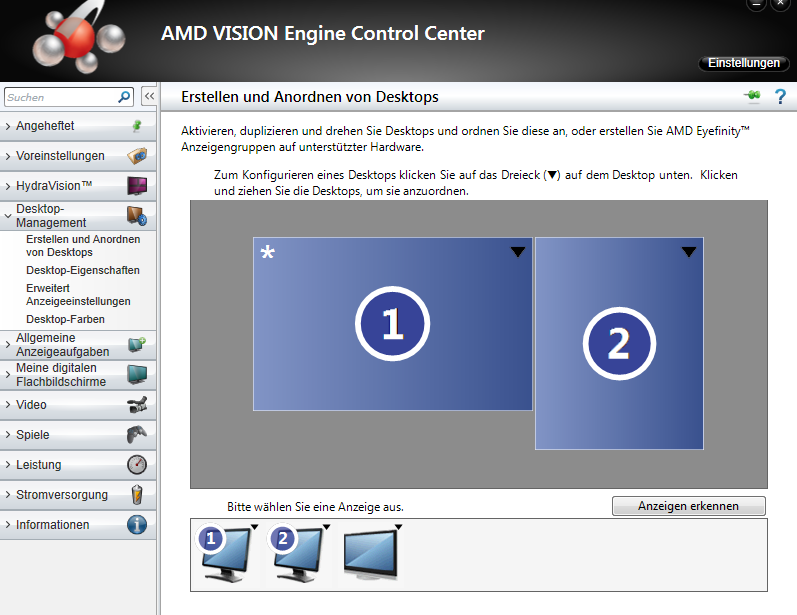Open dropdown arrow of monitor 2 thumbnail

[x=326, y=527]
